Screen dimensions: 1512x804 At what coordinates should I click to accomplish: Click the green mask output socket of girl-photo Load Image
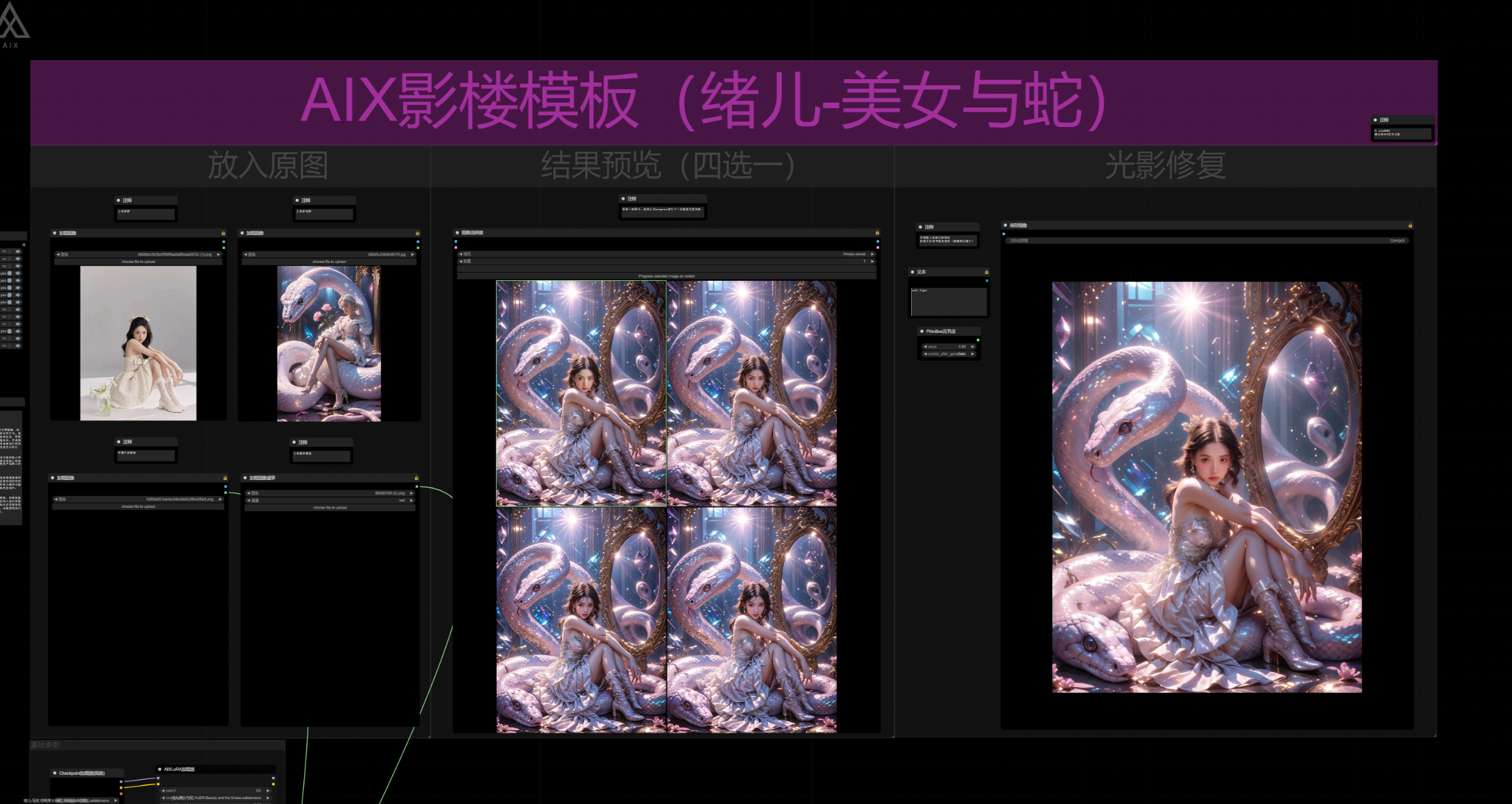point(223,248)
